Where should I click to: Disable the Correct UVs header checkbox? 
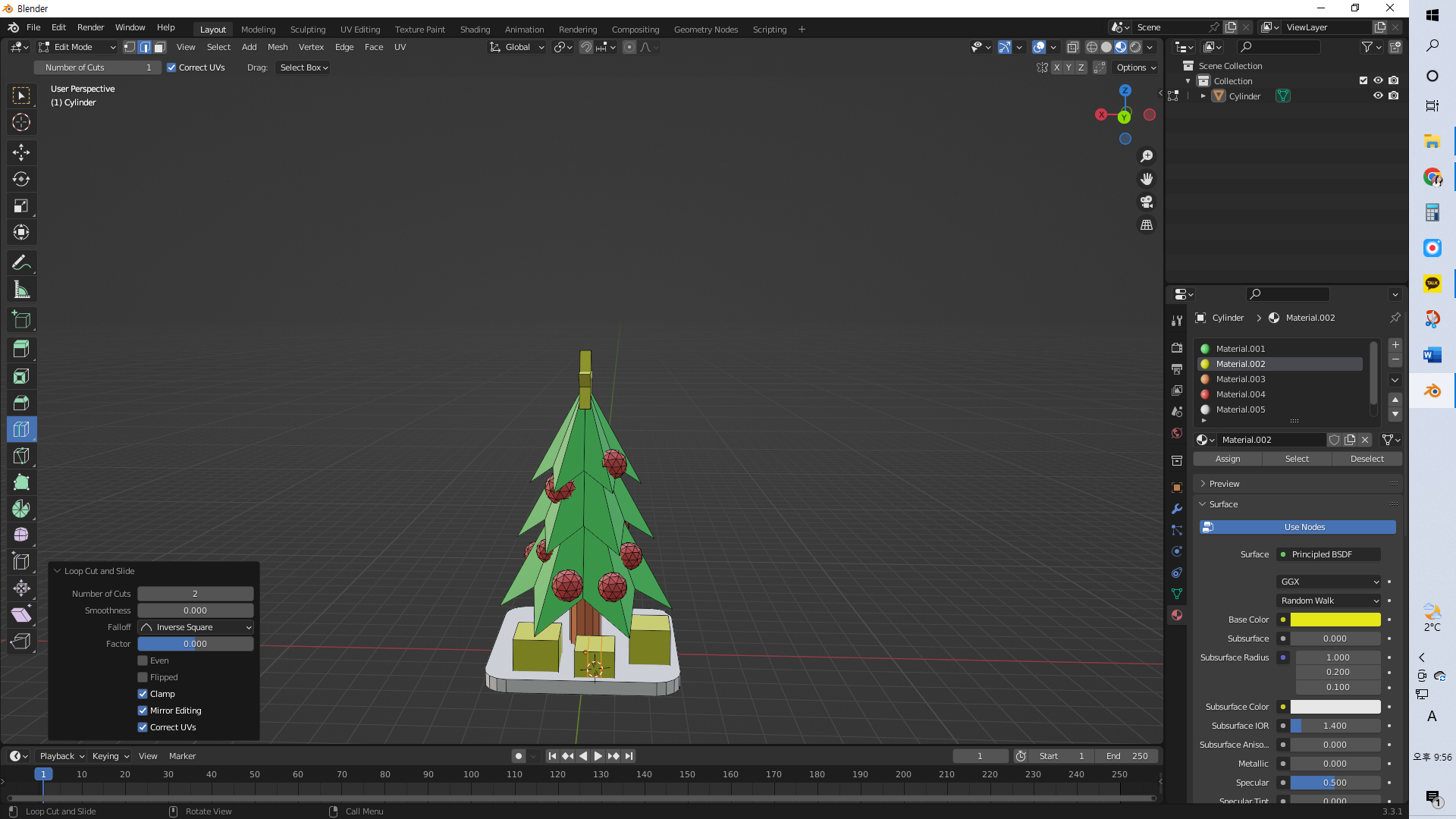click(x=171, y=67)
